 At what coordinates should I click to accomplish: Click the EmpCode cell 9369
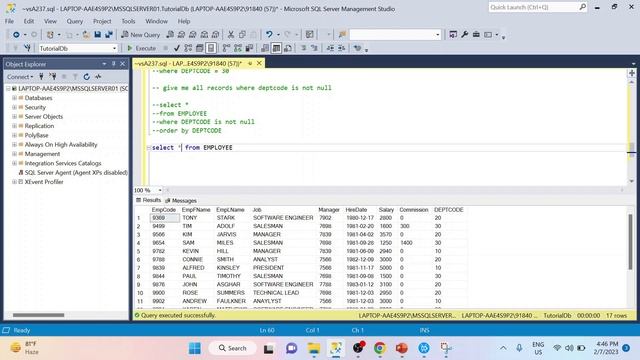(x=165, y=218)
